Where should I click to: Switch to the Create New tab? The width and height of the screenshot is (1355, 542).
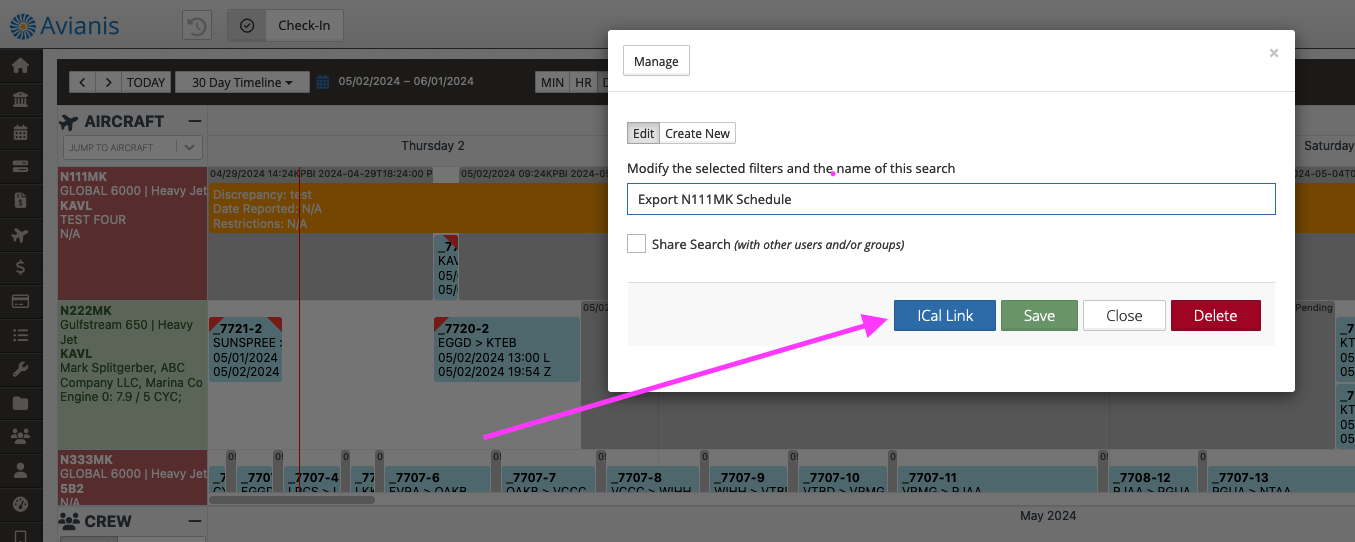coord(697,133)
